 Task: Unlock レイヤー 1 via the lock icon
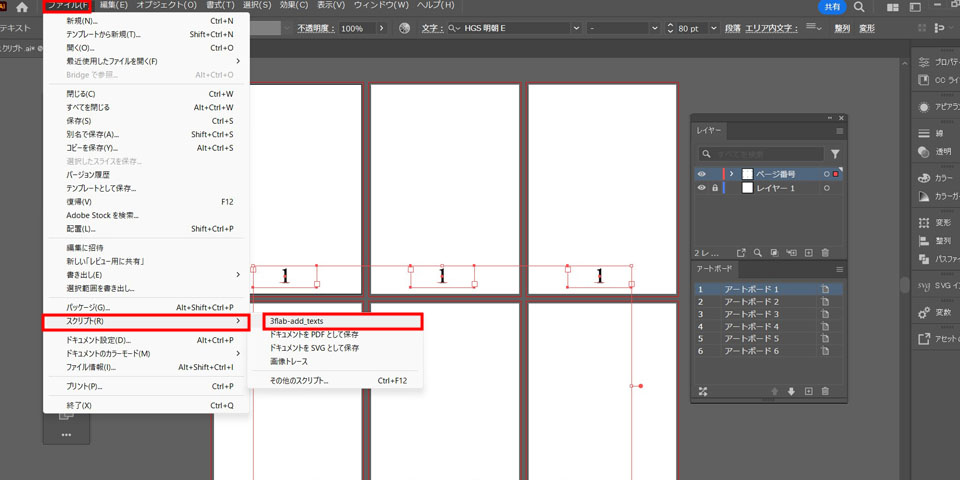tap(714, 188)
